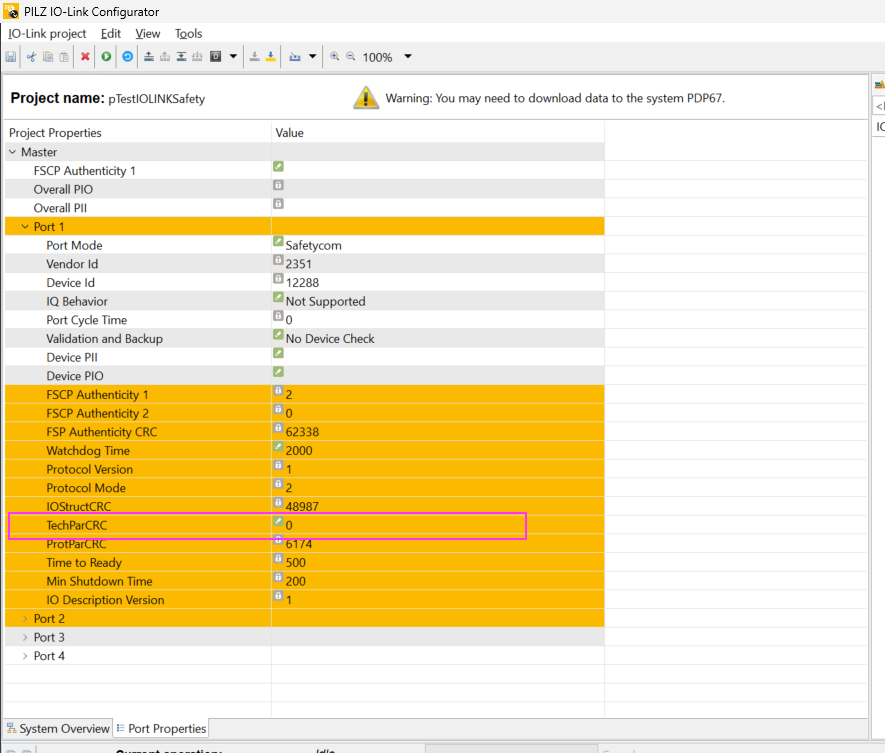Click the Protocol Version row label
The height and width of the screenshot is (753, 885).
(89, 469)
